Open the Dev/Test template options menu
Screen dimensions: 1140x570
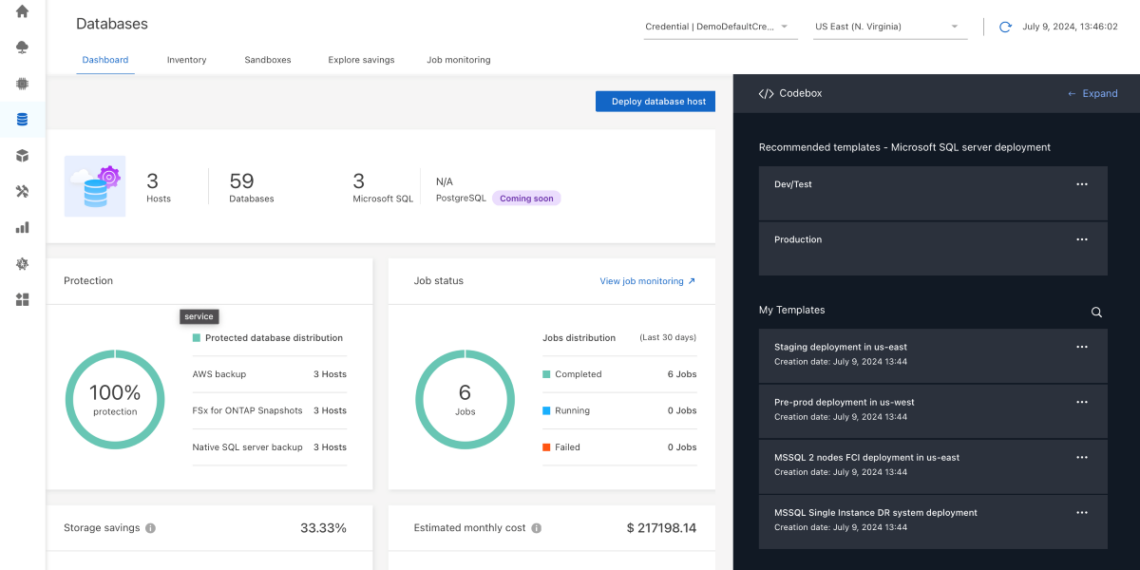(x=1081, y=185)
